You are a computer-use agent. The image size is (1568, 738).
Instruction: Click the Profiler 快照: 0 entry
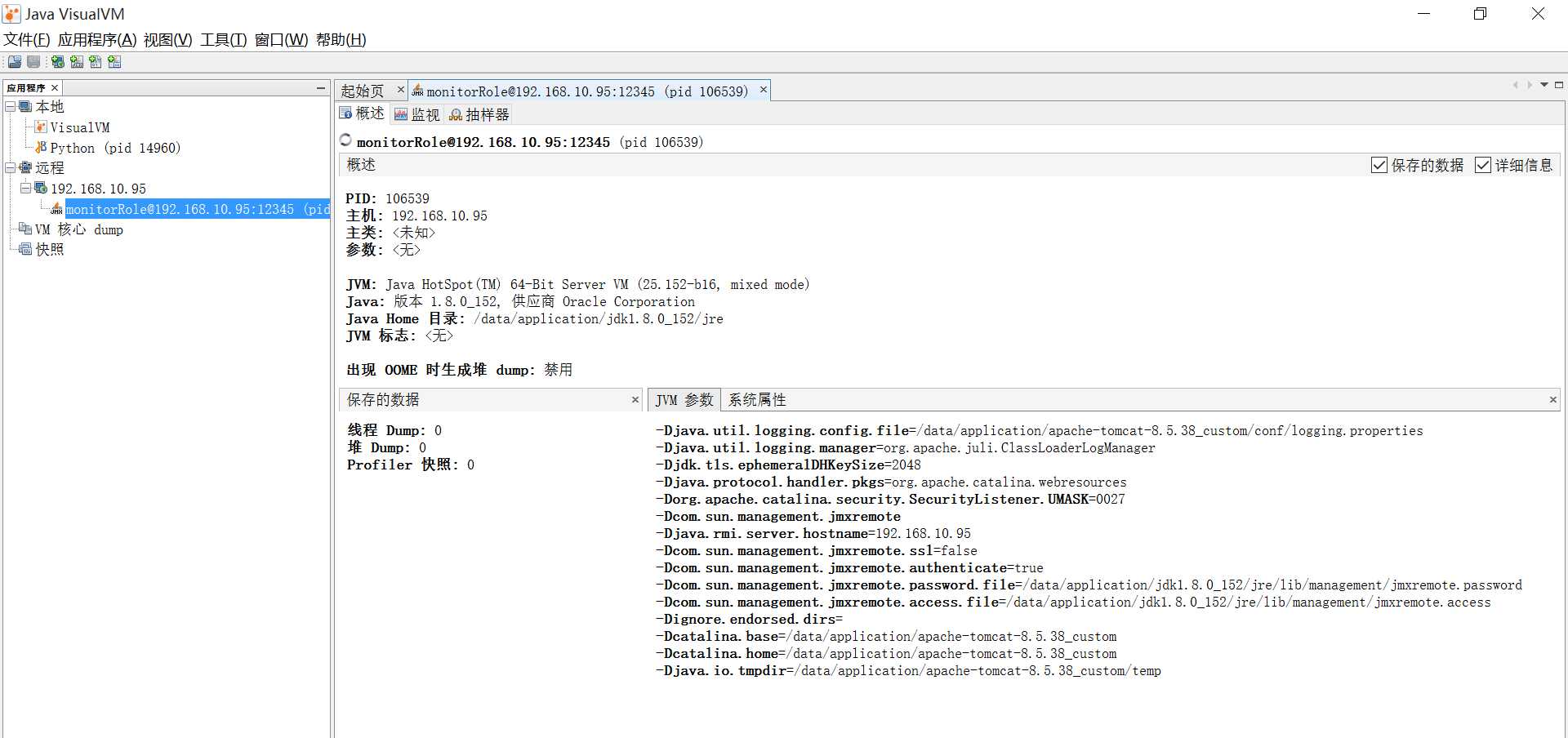coord(411,465)
